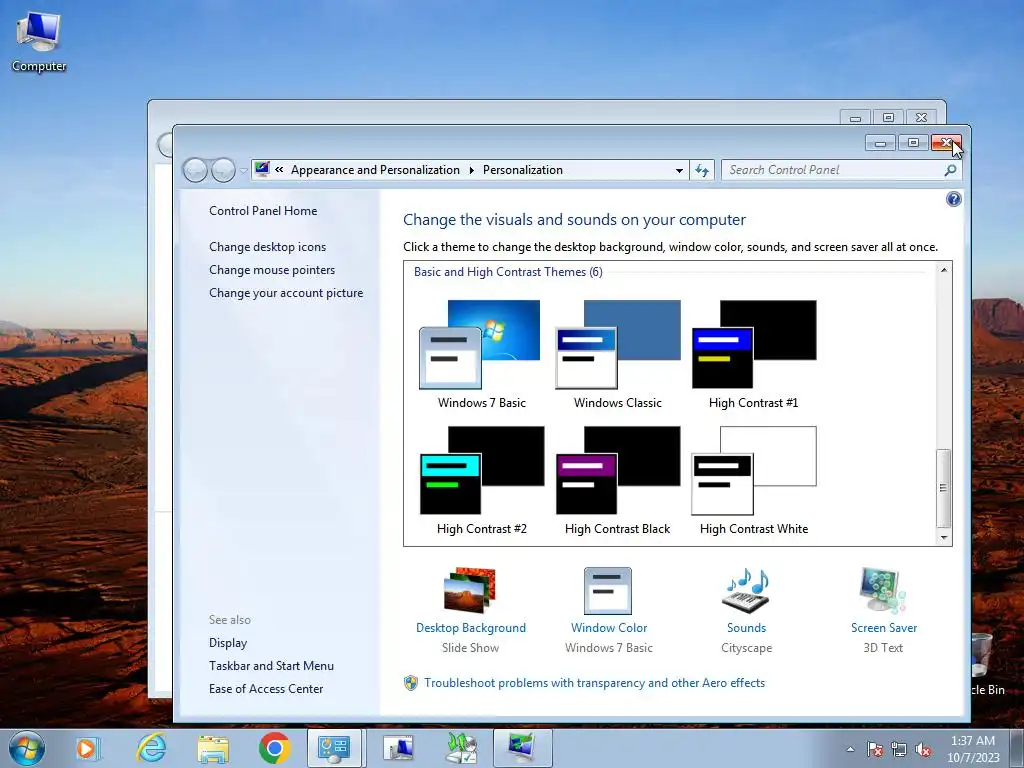
Task: Open Change your account picture link
Action: click(286, 293)
